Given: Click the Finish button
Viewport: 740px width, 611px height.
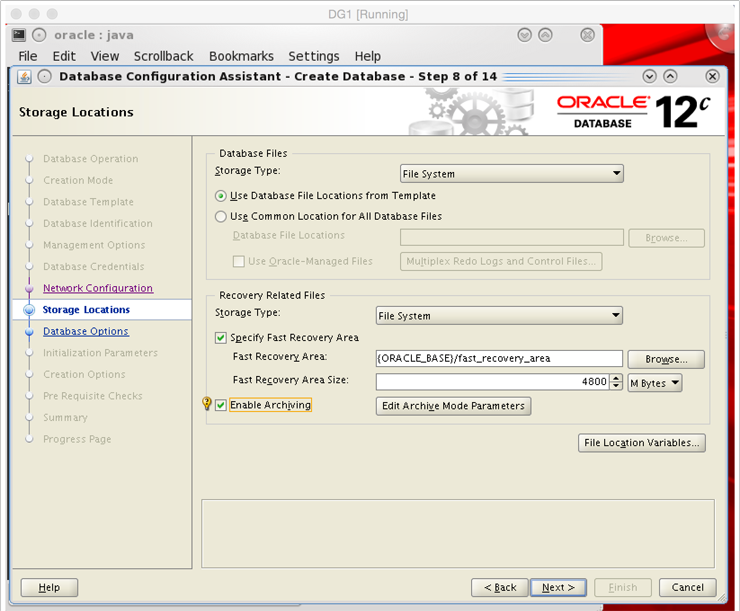Looking at the screenshot, I should 623,587.
